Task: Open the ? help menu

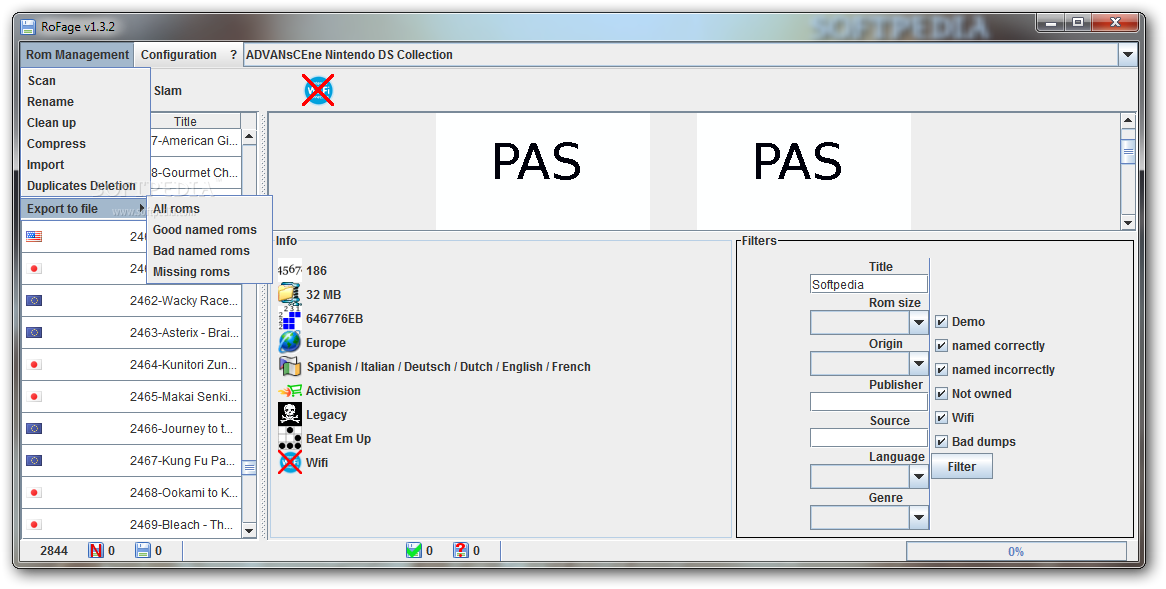Action: (x=233, y=54)
